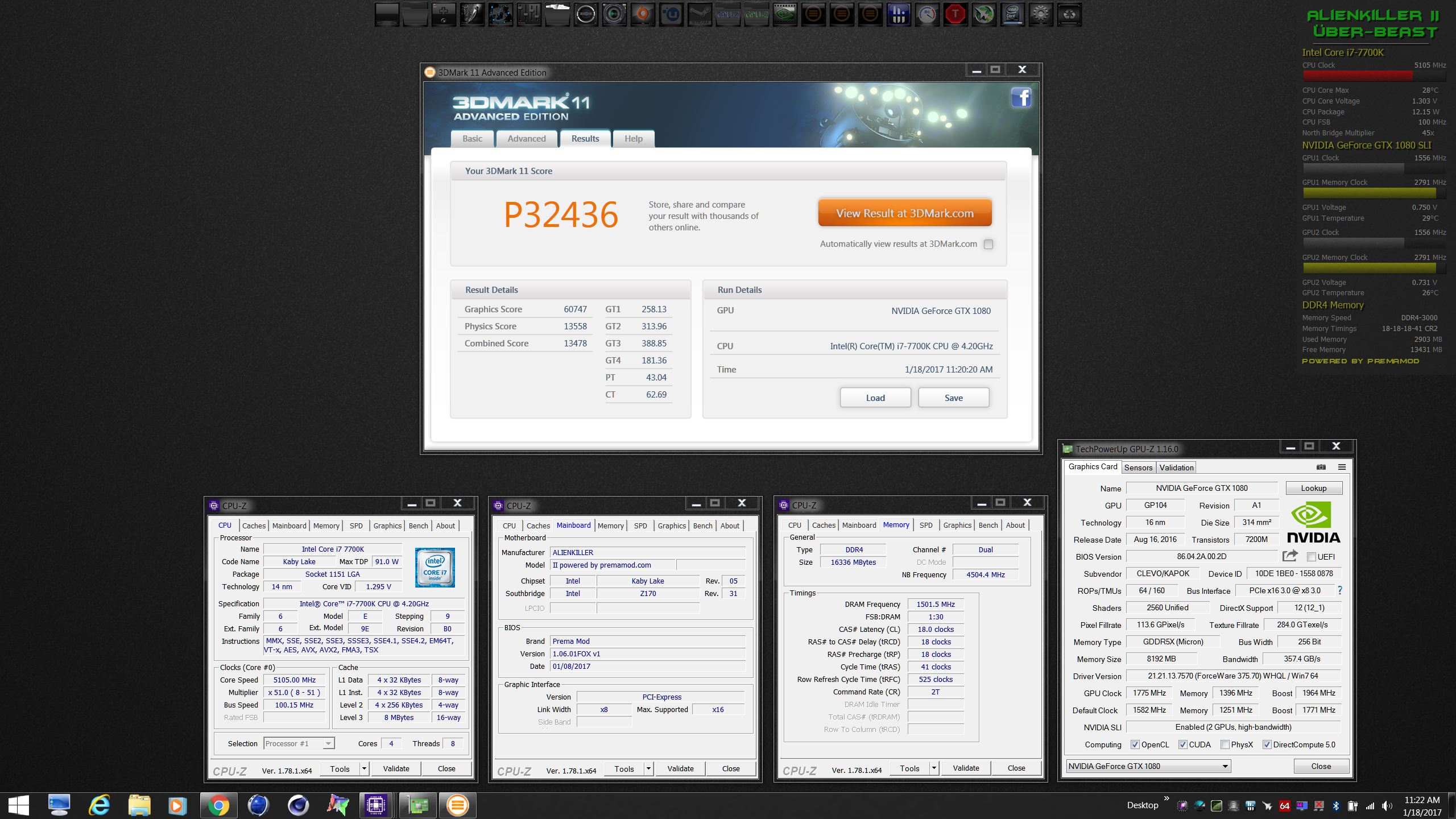Click the Facebook icon in 3DMark 11
Image resolution: width=1456 pixels, height=819 pixels.
1021,98
